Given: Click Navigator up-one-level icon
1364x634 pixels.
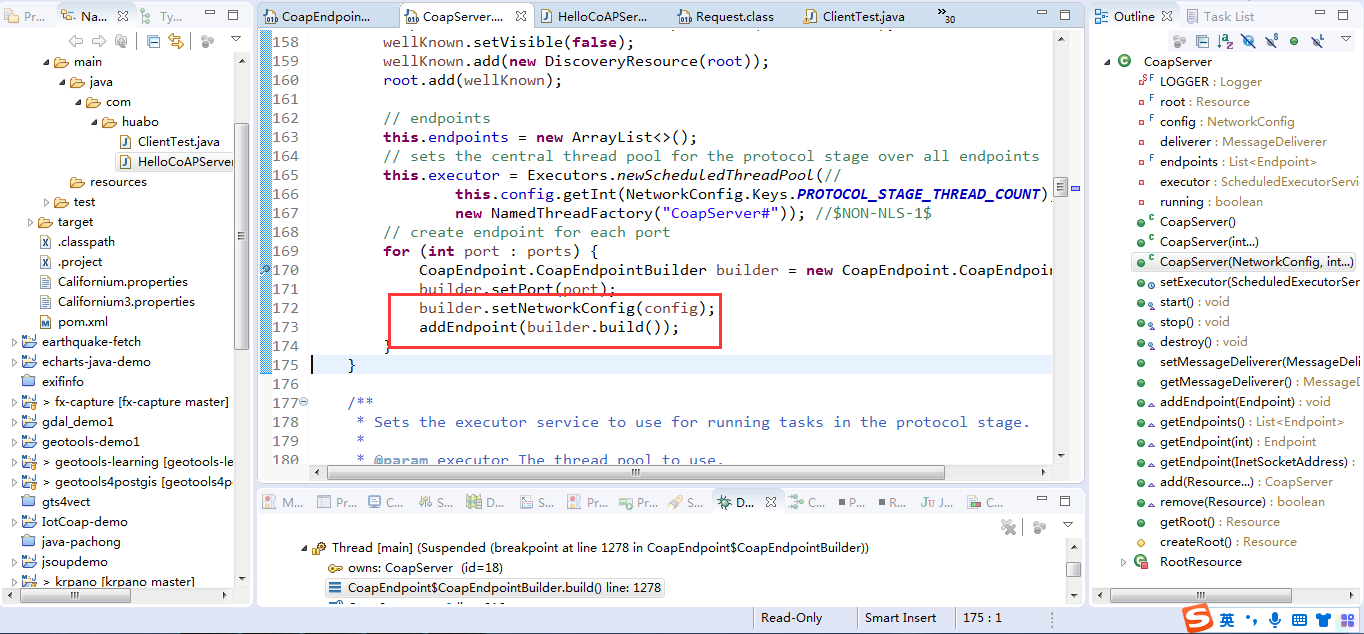Looking at the screenshot, I should click(121, 41).
